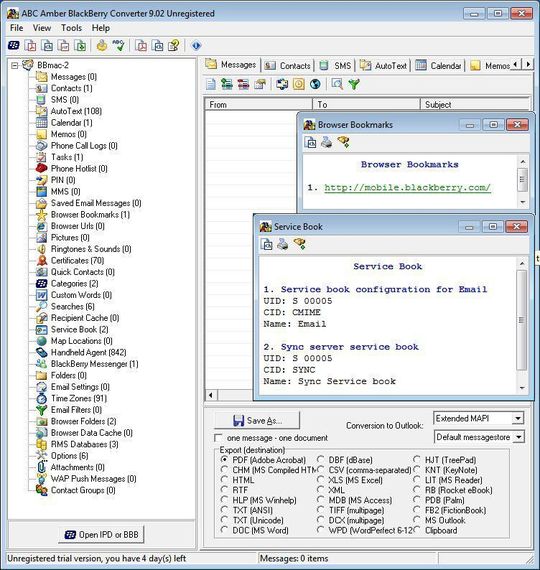Image resolution: width=540 pixels, height=570 pixels.
Task: Select RMS Databases (3) tree item
Action: [x=84, y=444]
